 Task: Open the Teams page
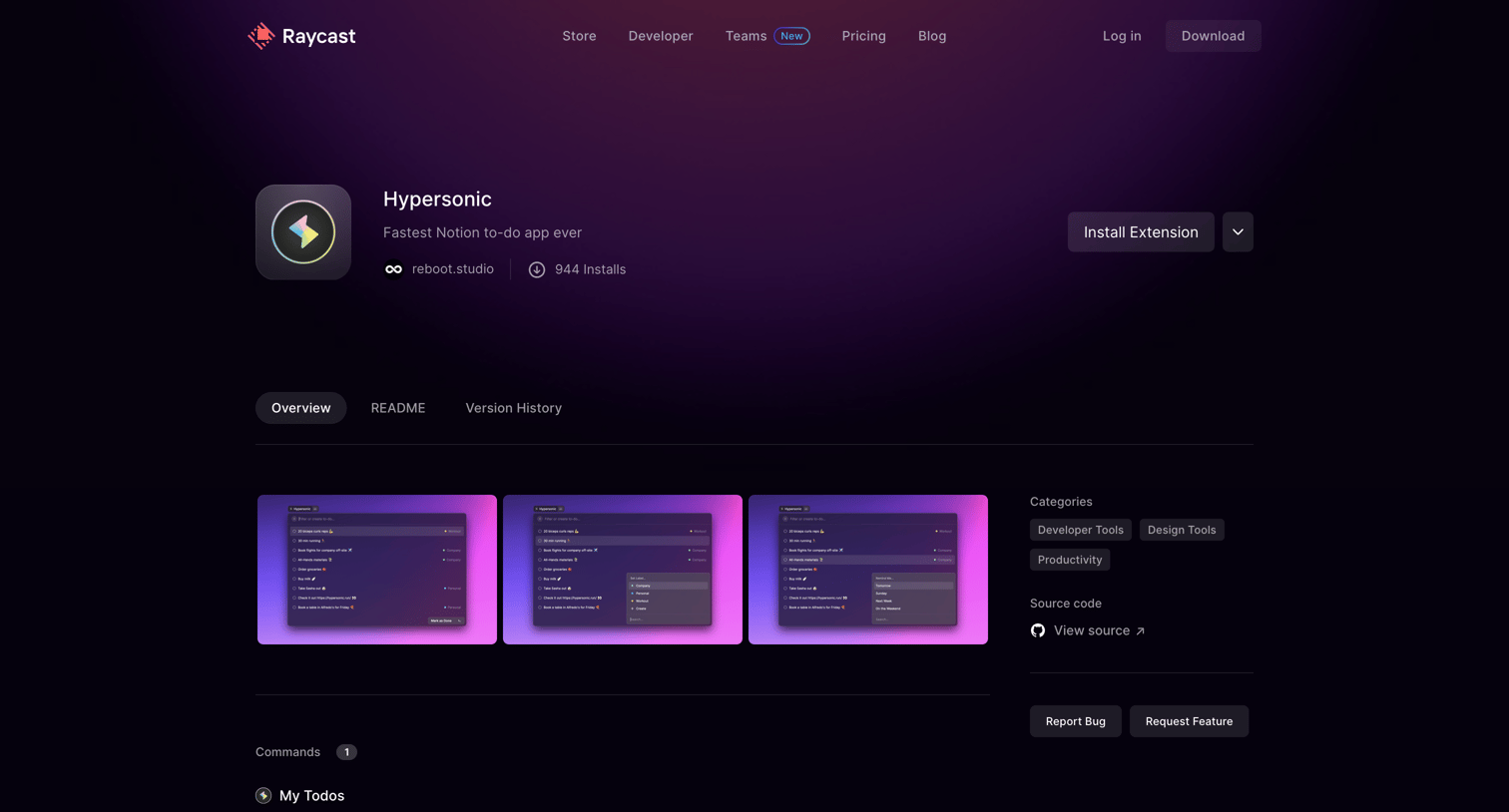(x=746, y=36)
